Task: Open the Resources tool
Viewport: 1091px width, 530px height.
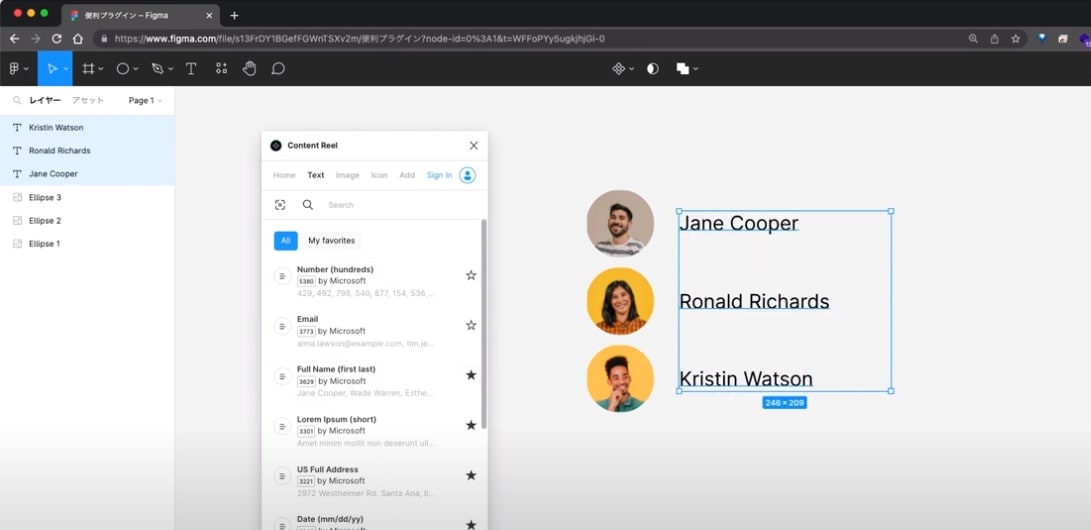Action: coord(221,68)
